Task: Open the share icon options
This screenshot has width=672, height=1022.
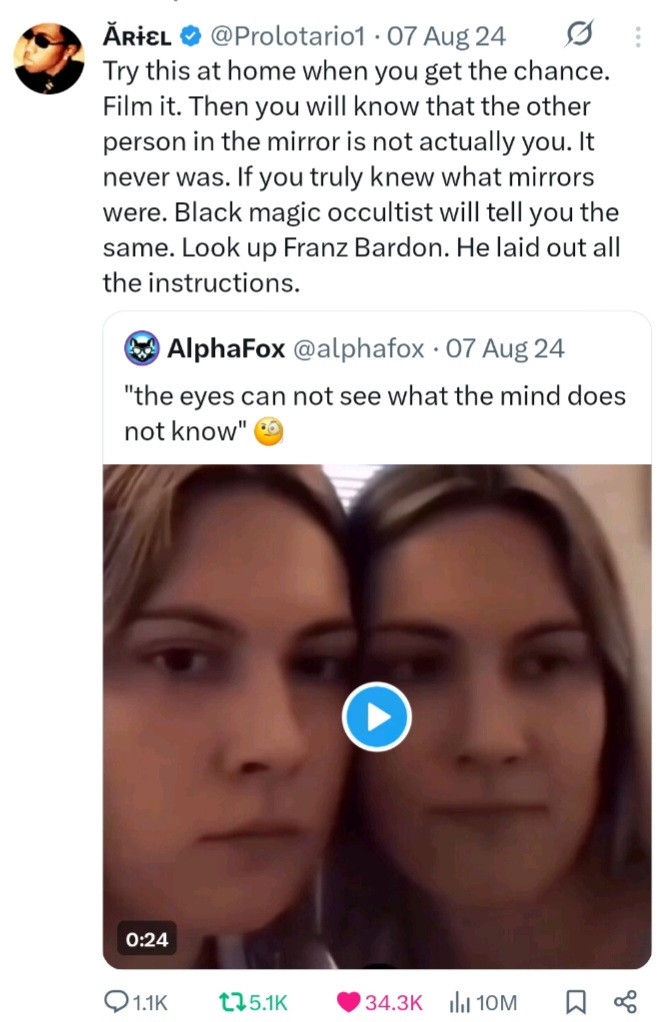Action: tap(625, 1002)
